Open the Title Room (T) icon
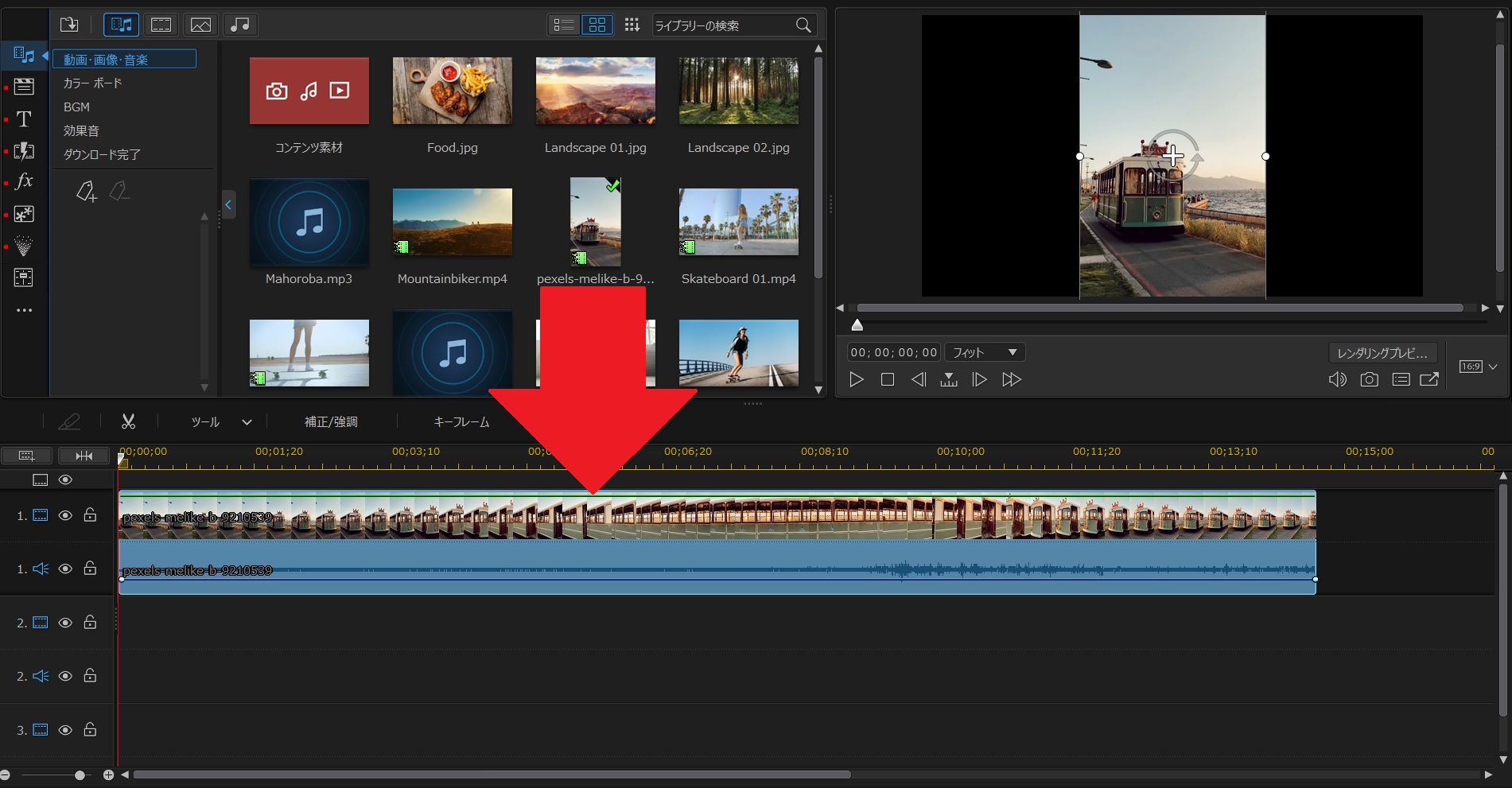The width and height of the screenshot is (1512, 788). tap(24, 118)
